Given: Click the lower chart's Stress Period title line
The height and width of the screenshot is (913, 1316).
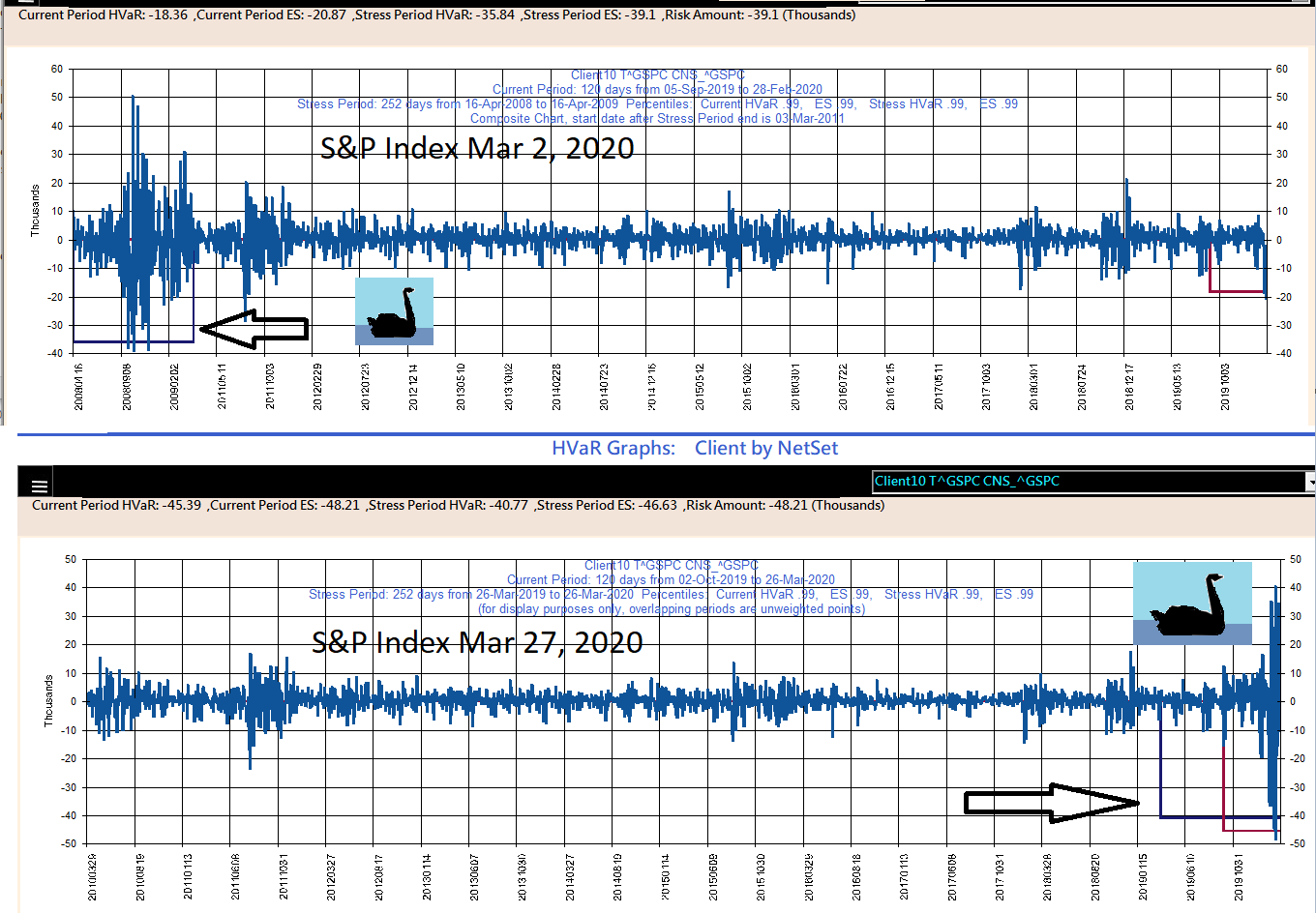Looking at the screenshot, I should pos(671,594).
